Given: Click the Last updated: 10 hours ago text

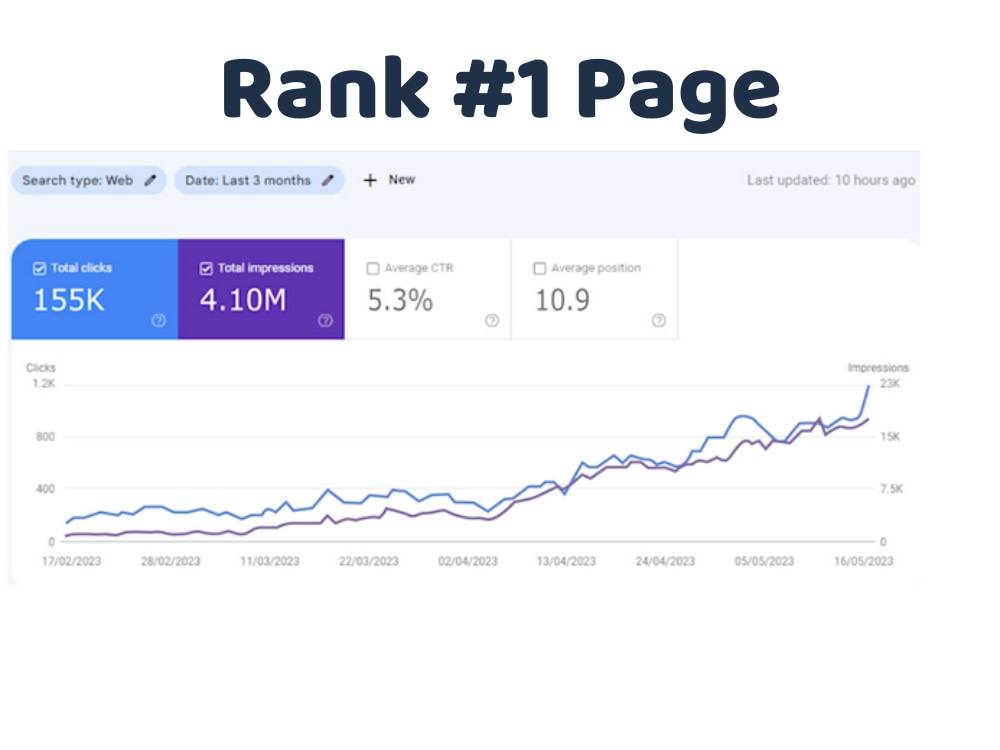Looking at the screenshot, I should tap(831, 180).
